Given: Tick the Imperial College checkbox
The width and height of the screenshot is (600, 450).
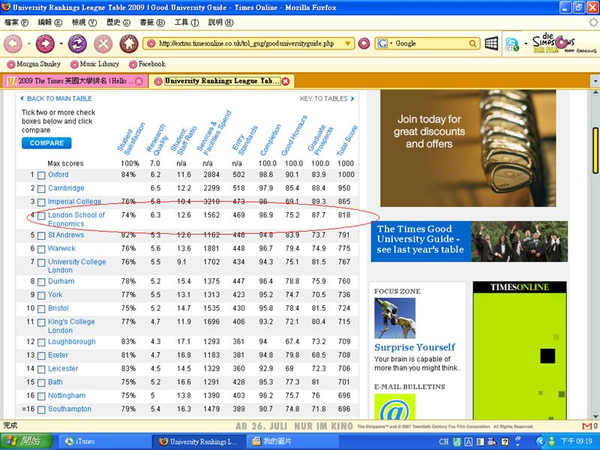Looking at the screenshot, I should [x=41, y=202].
